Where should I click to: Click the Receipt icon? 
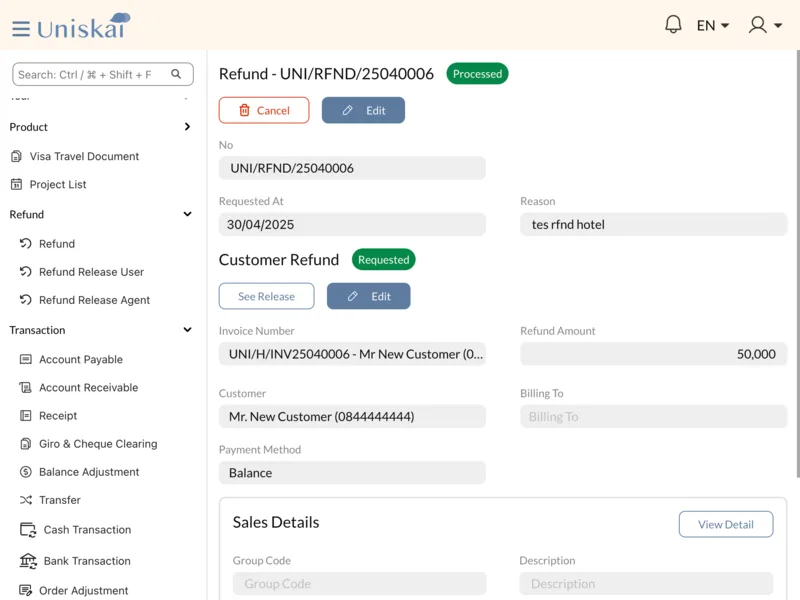(x=26, y=415)
